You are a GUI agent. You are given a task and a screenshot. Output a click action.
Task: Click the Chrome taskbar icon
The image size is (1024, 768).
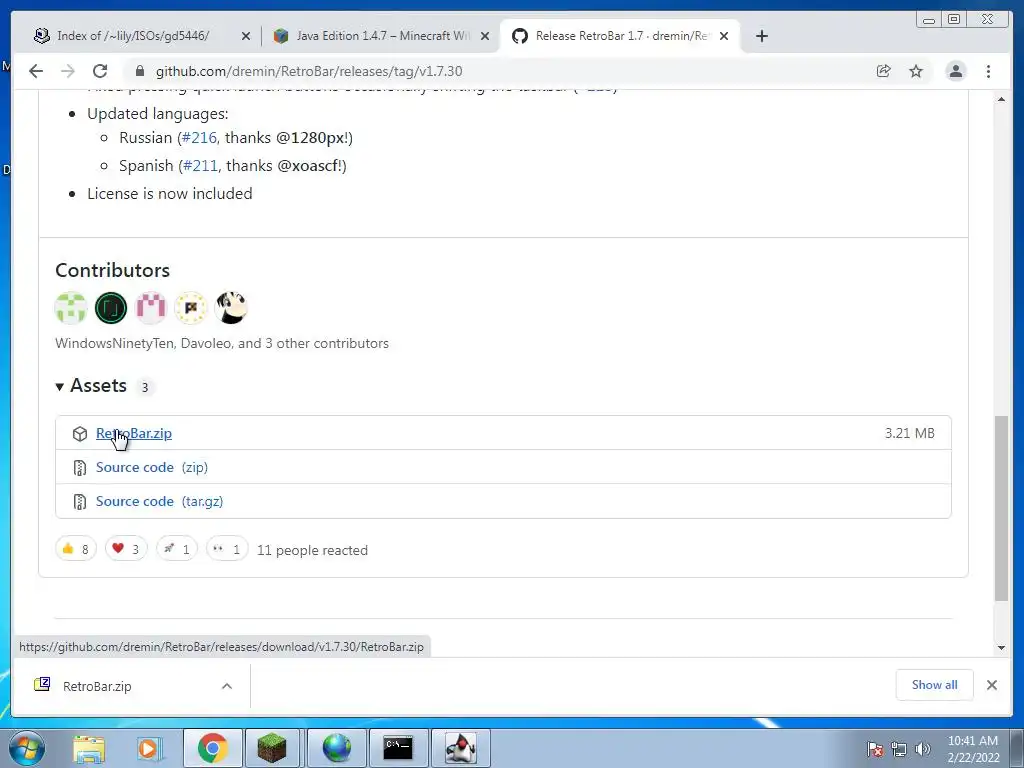(212, 748)
